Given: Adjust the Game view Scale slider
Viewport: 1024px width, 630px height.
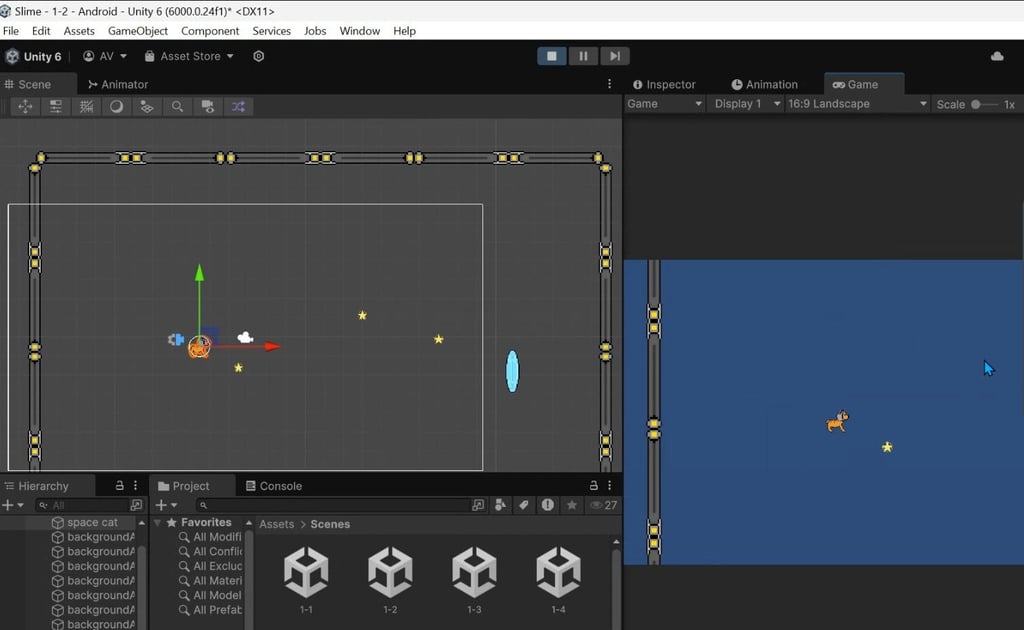Looking at the screenshot, I should point(984,104).
